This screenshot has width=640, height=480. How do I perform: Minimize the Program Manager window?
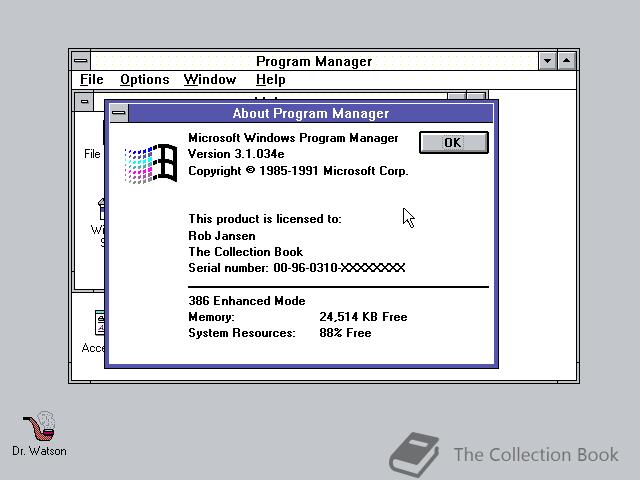pos(547,61)
